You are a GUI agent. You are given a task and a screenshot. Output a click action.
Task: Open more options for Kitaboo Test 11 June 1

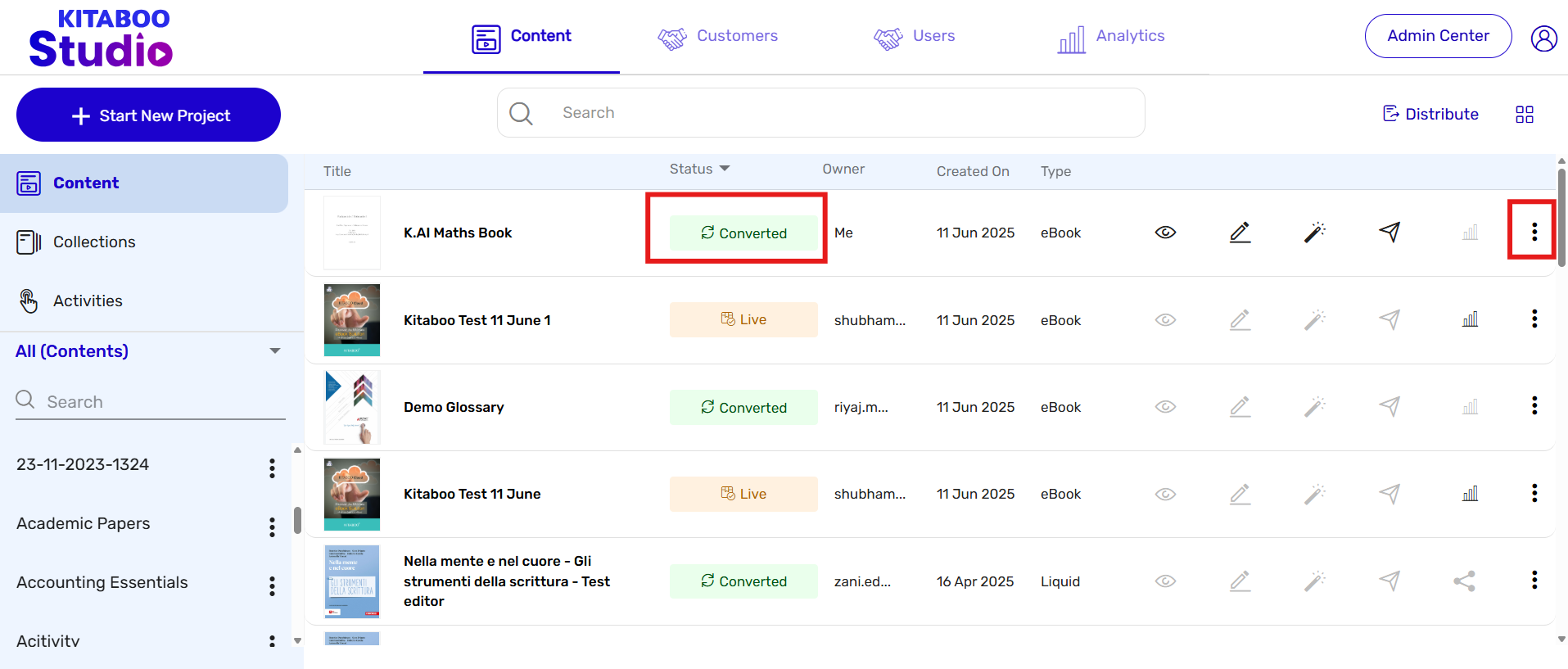point(1534,319)
